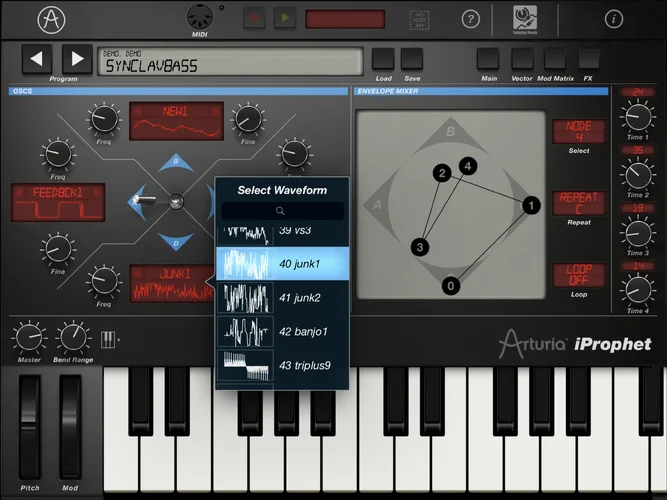Go to previous program with left arrow
Viewport: 667px width, 500px height.
pos(37,59)
